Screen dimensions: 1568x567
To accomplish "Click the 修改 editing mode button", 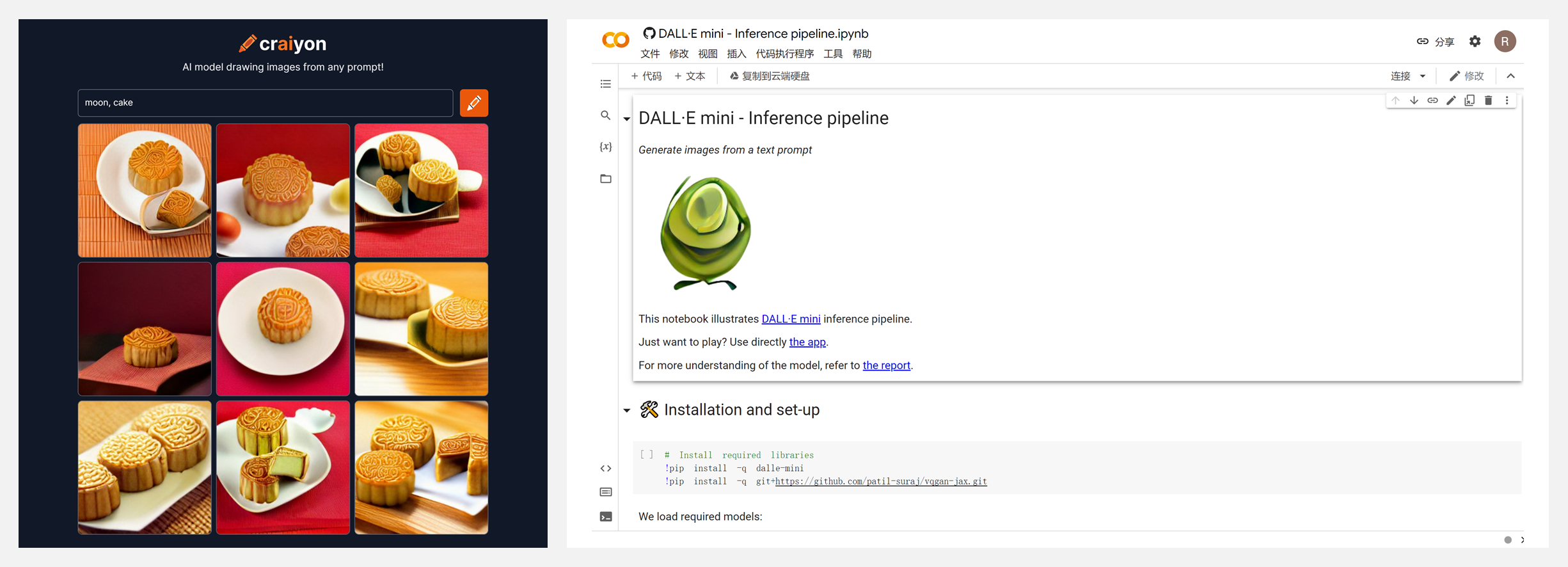I will click(1467, 76).
